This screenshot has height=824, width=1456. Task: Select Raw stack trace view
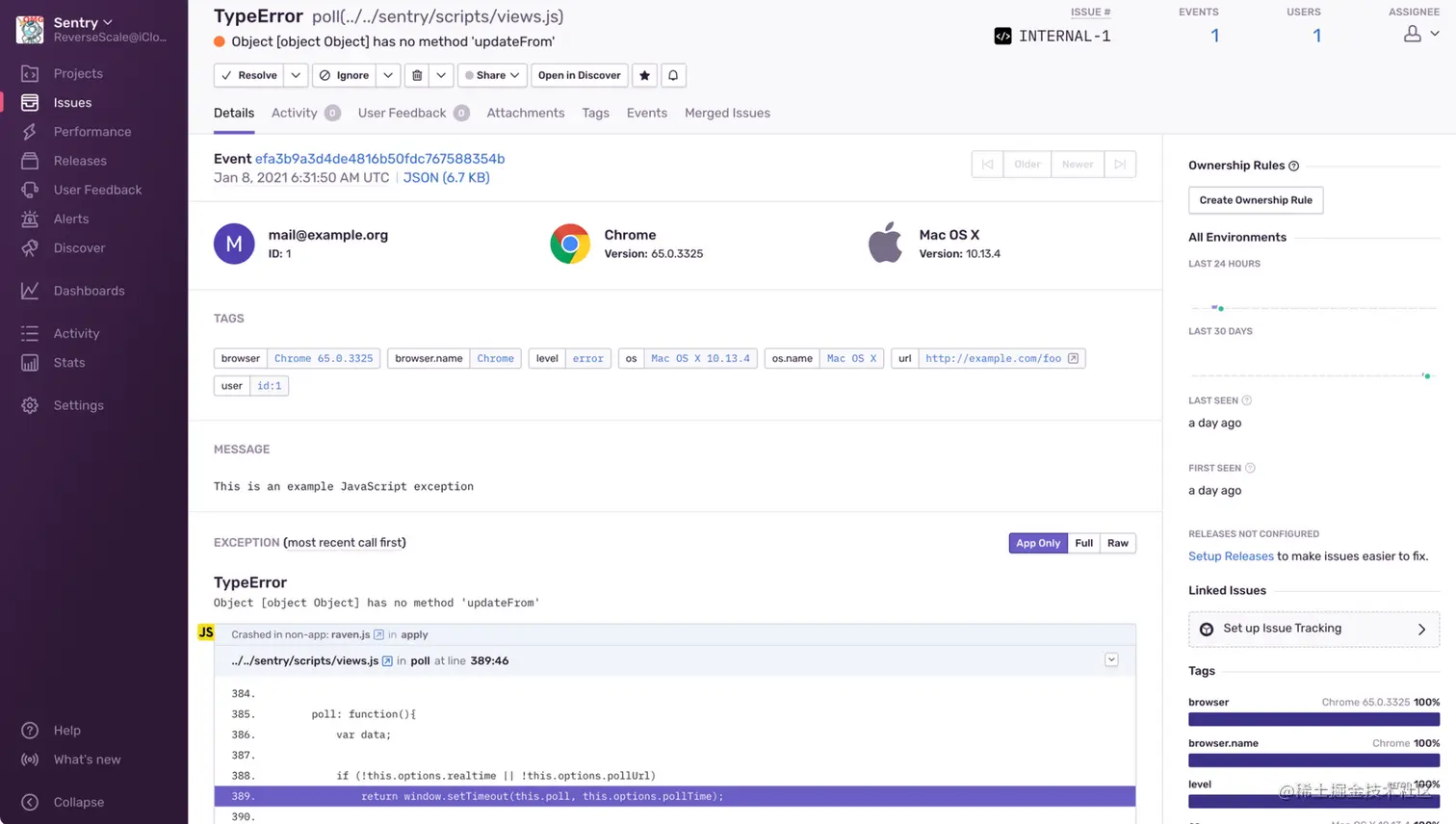1118,543
